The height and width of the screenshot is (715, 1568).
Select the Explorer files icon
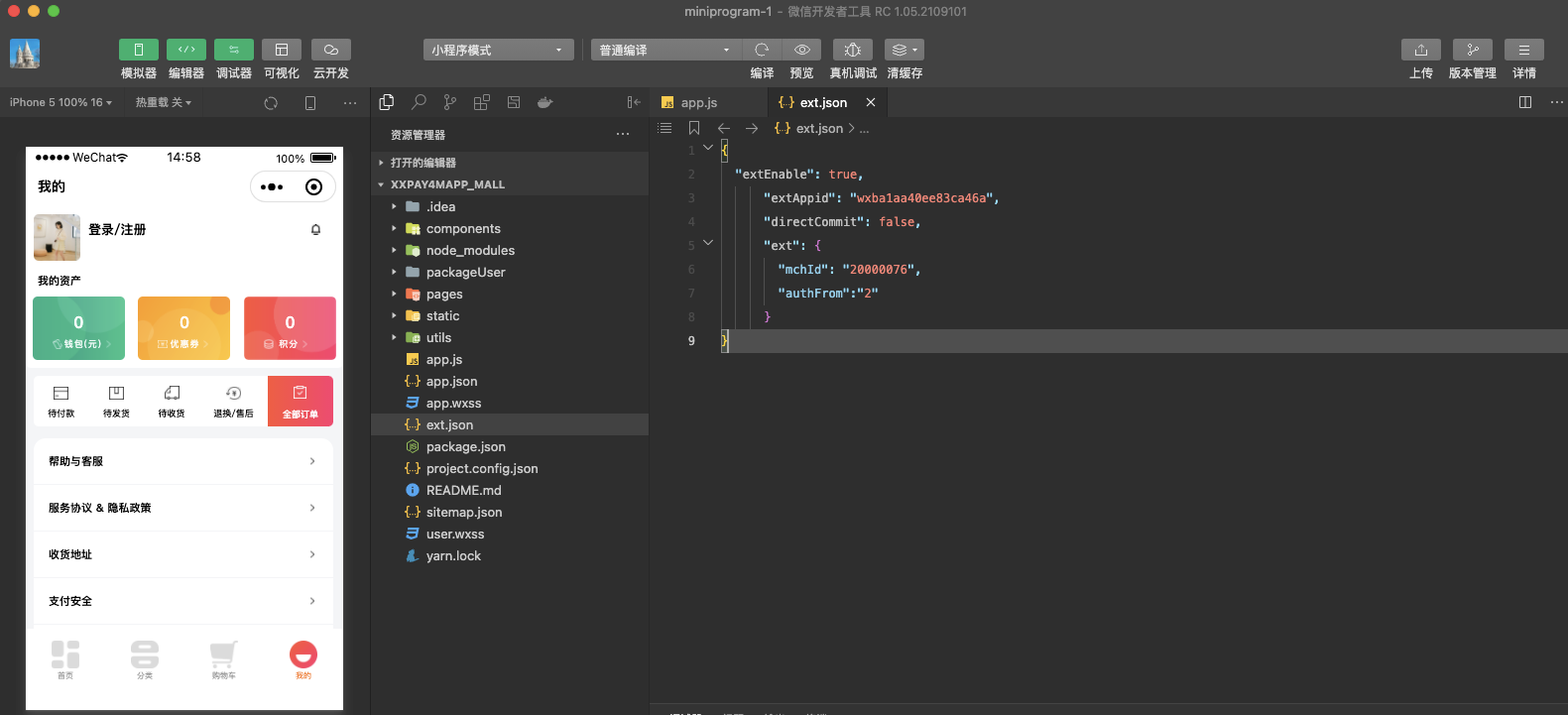[387, 102]
